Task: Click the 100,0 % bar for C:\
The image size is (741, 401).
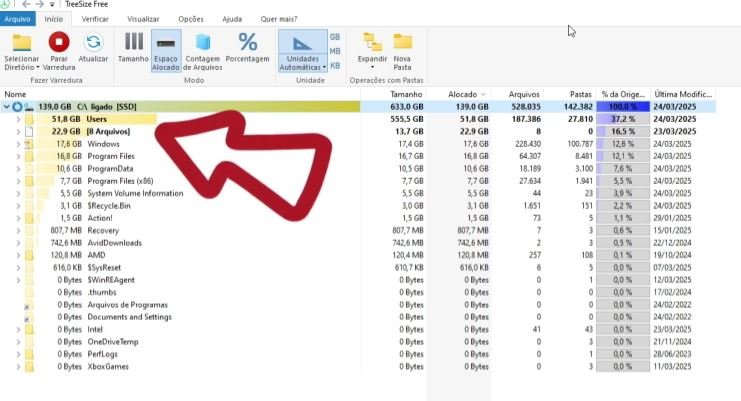Action: pos(623,107)
